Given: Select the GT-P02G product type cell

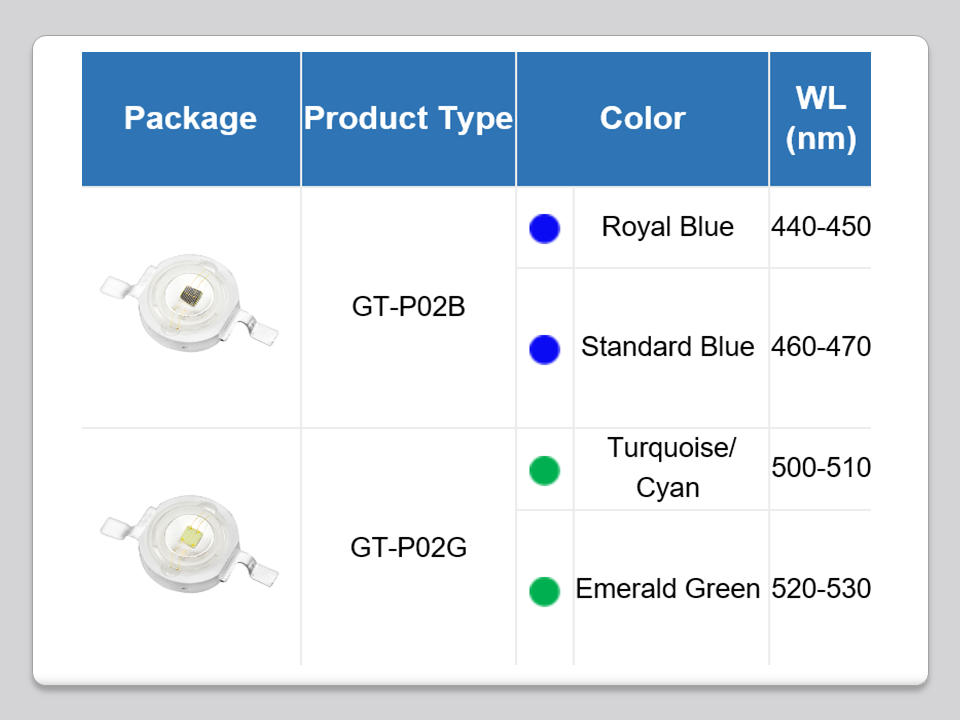Looking at the screenshot, I should coord(408,547).
